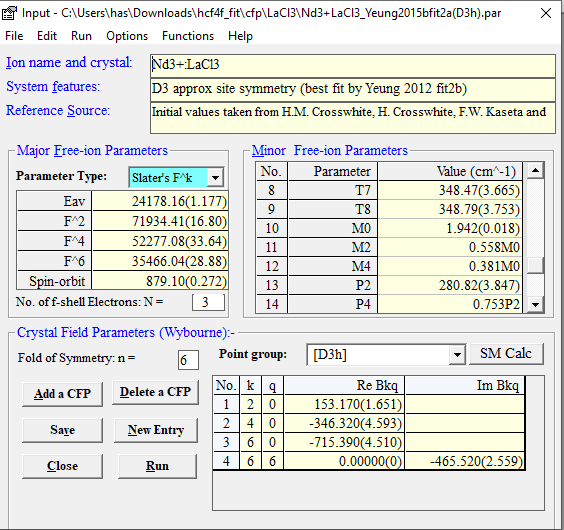This screenshot has height=530, width=564.
Task: Open the Run menu
Action: [x=81, y=36]
